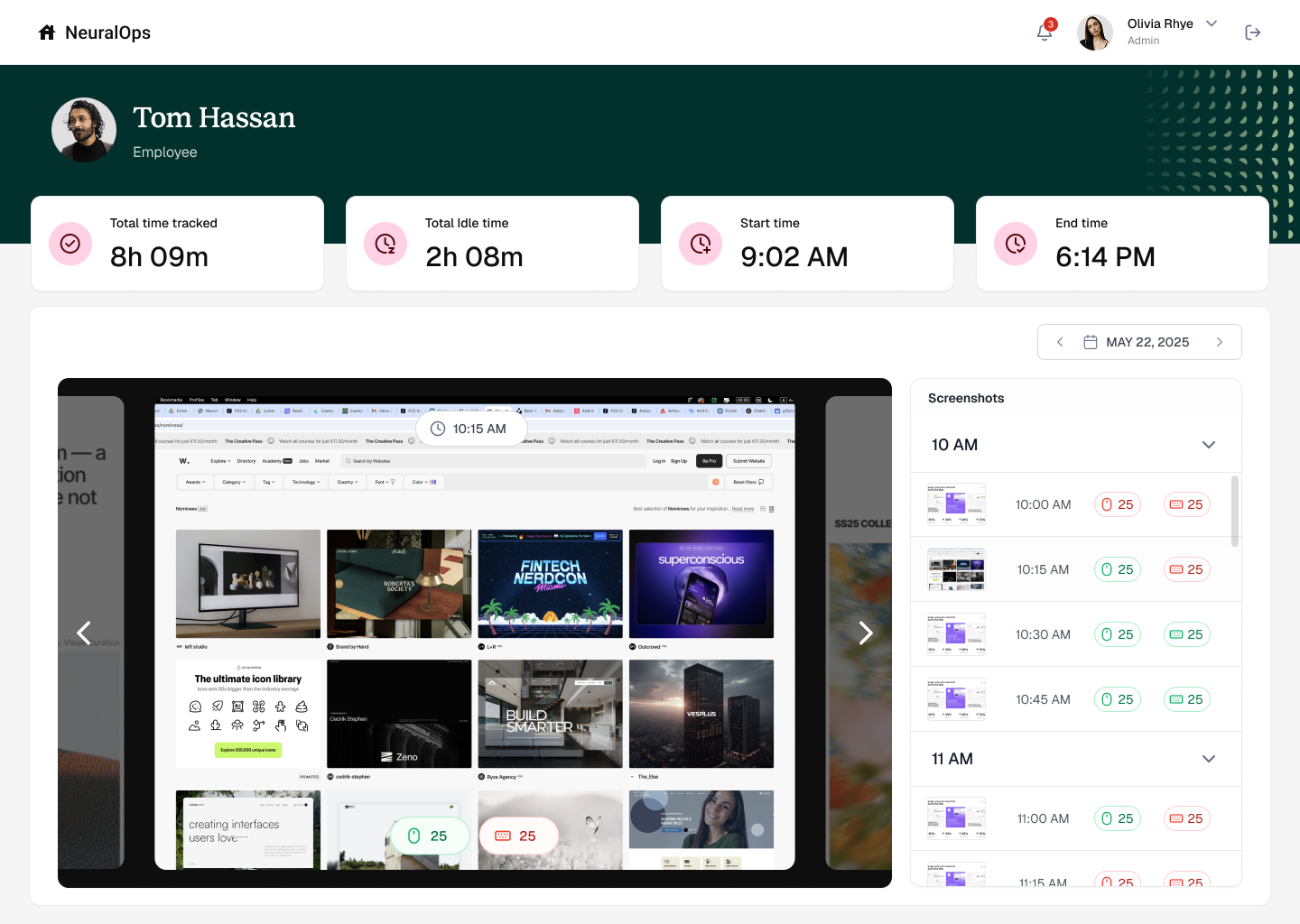Show the previous screenshot in viewer
Image resolution: width=1300 pixels, height=924 pixels.
pyautogui.click(x=84, y=633)
